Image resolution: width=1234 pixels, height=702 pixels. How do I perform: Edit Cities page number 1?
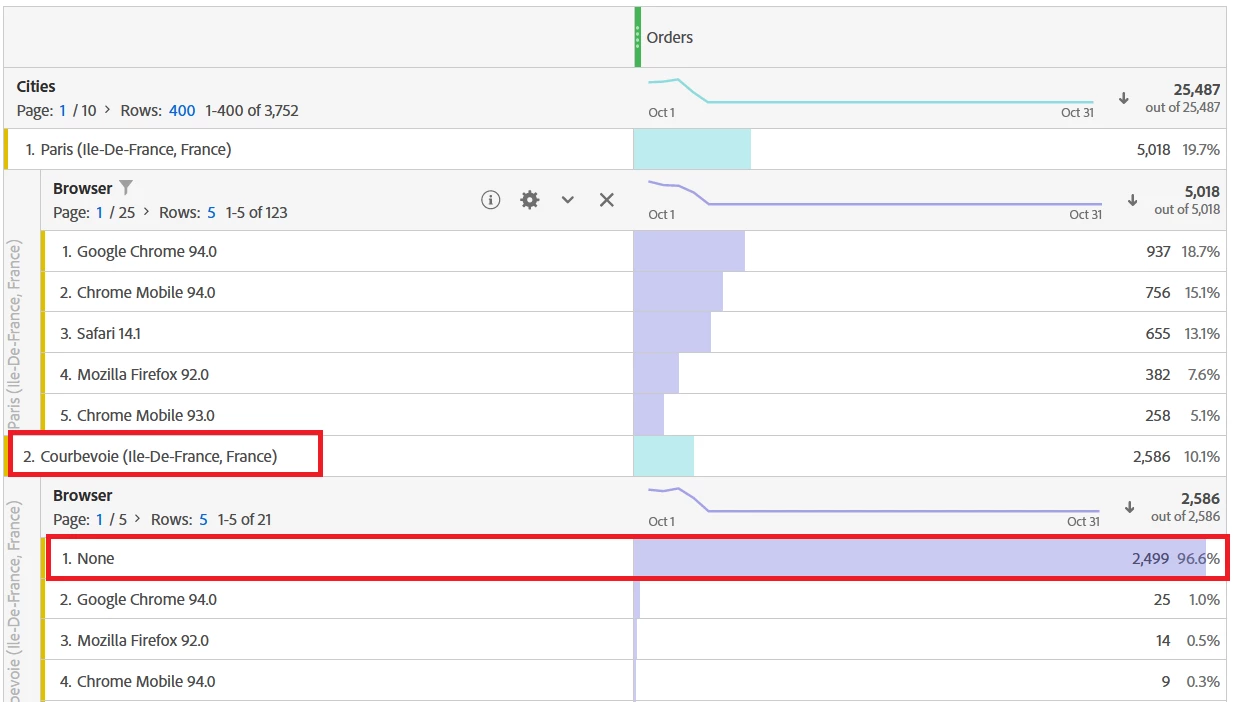(x=63, y=110)
